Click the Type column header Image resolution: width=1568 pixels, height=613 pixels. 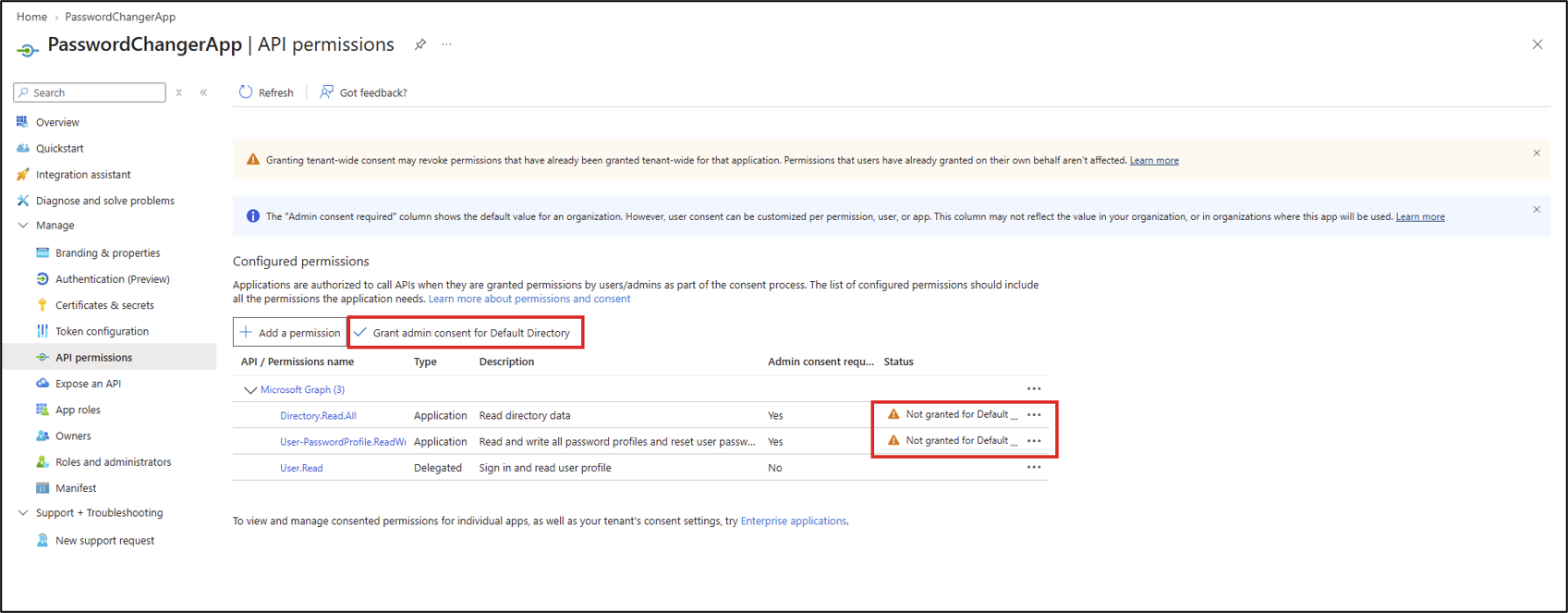(x=425, y=362)
